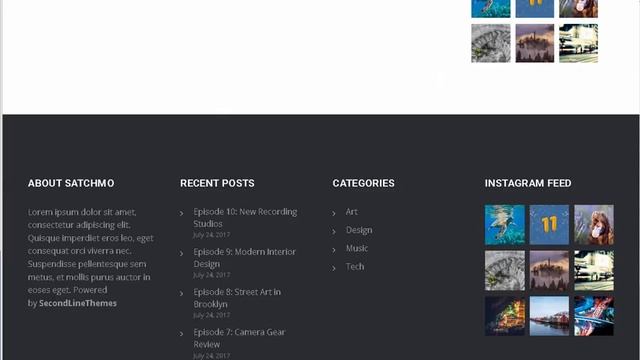Screen dimensions: 640x360
Task: Click July 24, 2017 date under Episode 9
Action: tap(211, 275)
